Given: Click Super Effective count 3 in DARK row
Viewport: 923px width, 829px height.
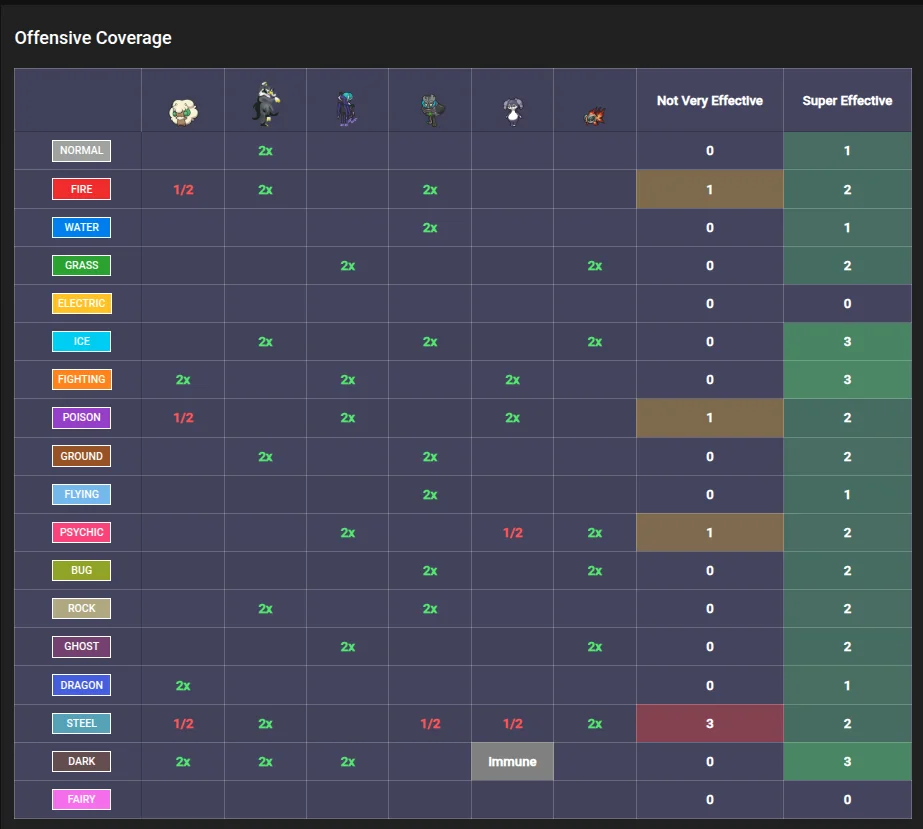Looking at the screenshot, I should 847,761.
